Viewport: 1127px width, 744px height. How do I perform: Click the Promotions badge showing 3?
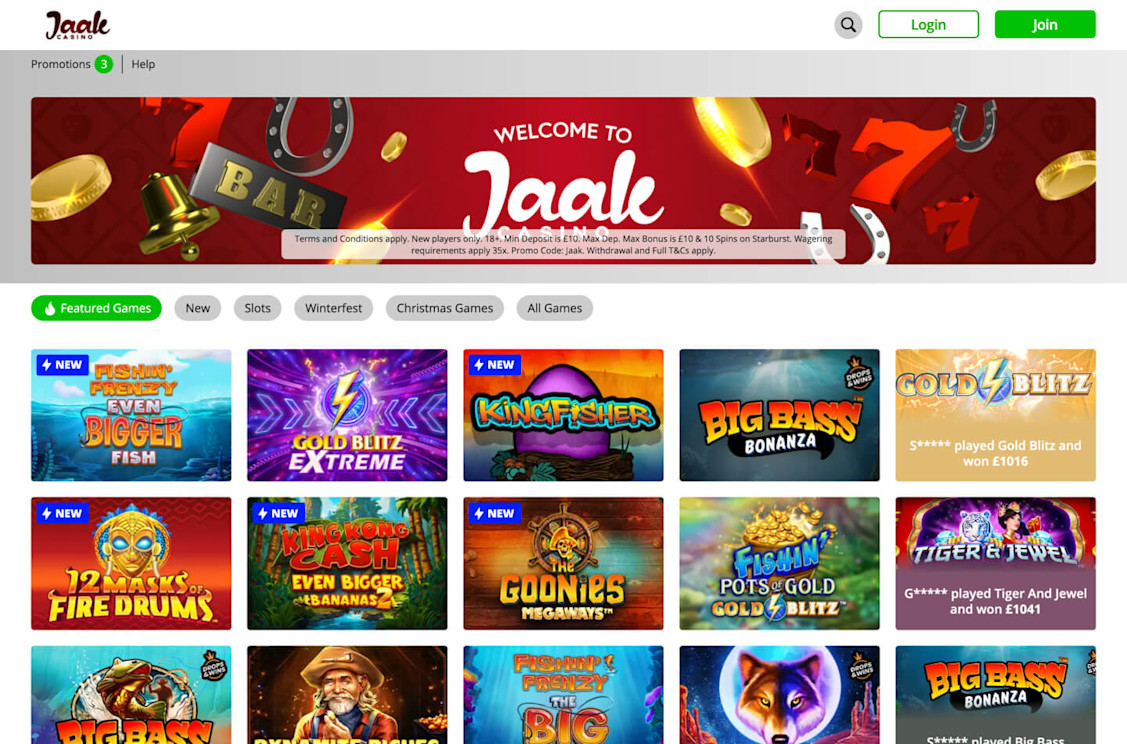pyautogui.click(x=104, y=64)
